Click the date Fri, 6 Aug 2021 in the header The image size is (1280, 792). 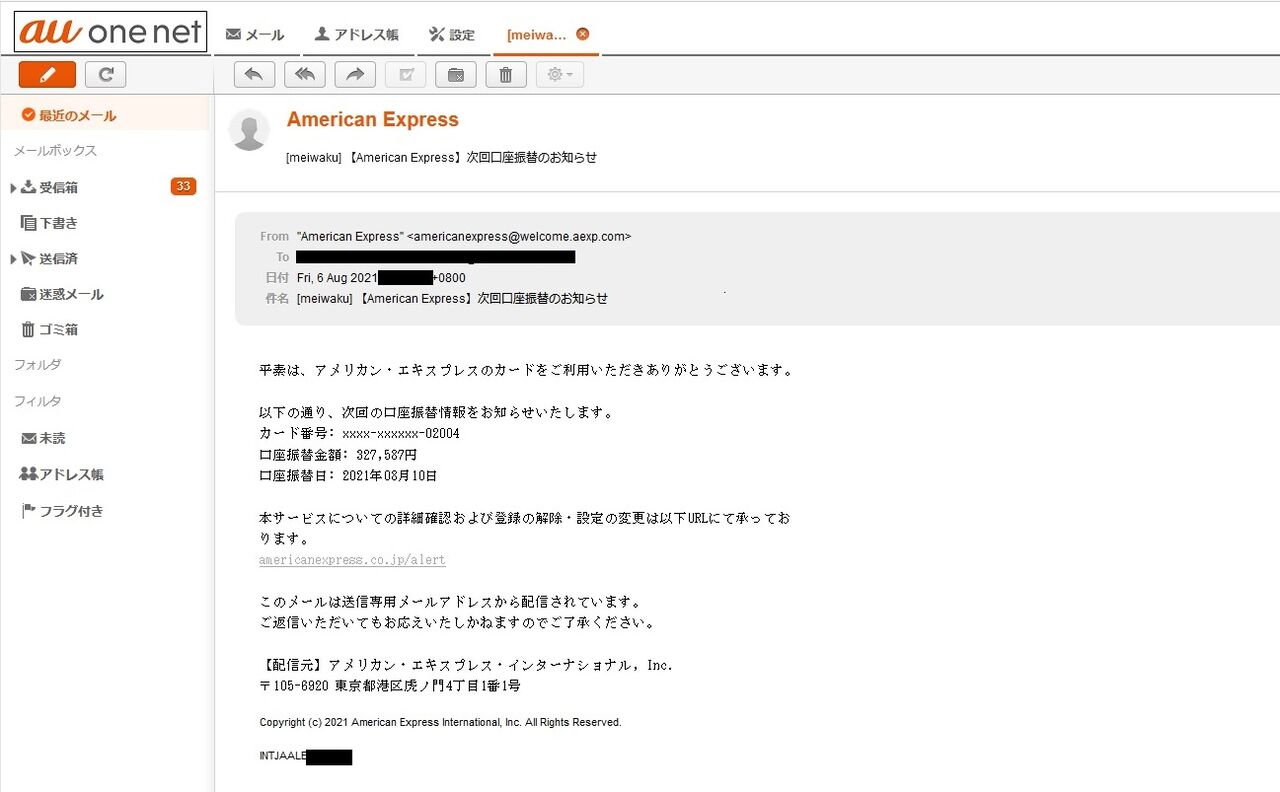pyautogui.click(x=337, y=277)
